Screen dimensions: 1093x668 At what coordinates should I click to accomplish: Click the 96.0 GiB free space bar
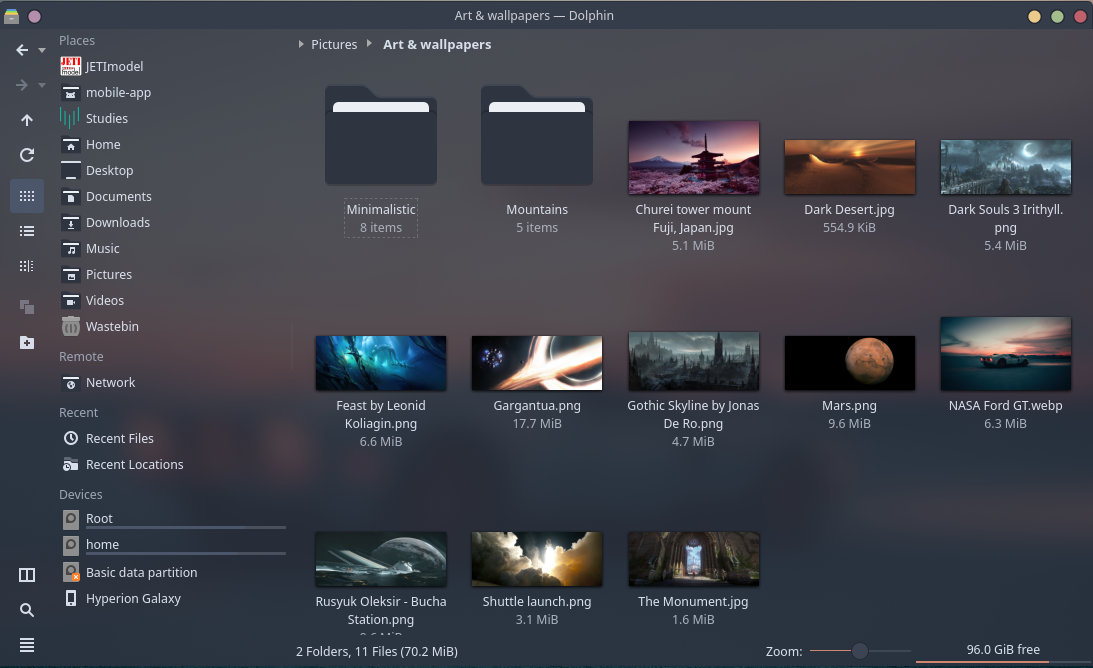1003,651
